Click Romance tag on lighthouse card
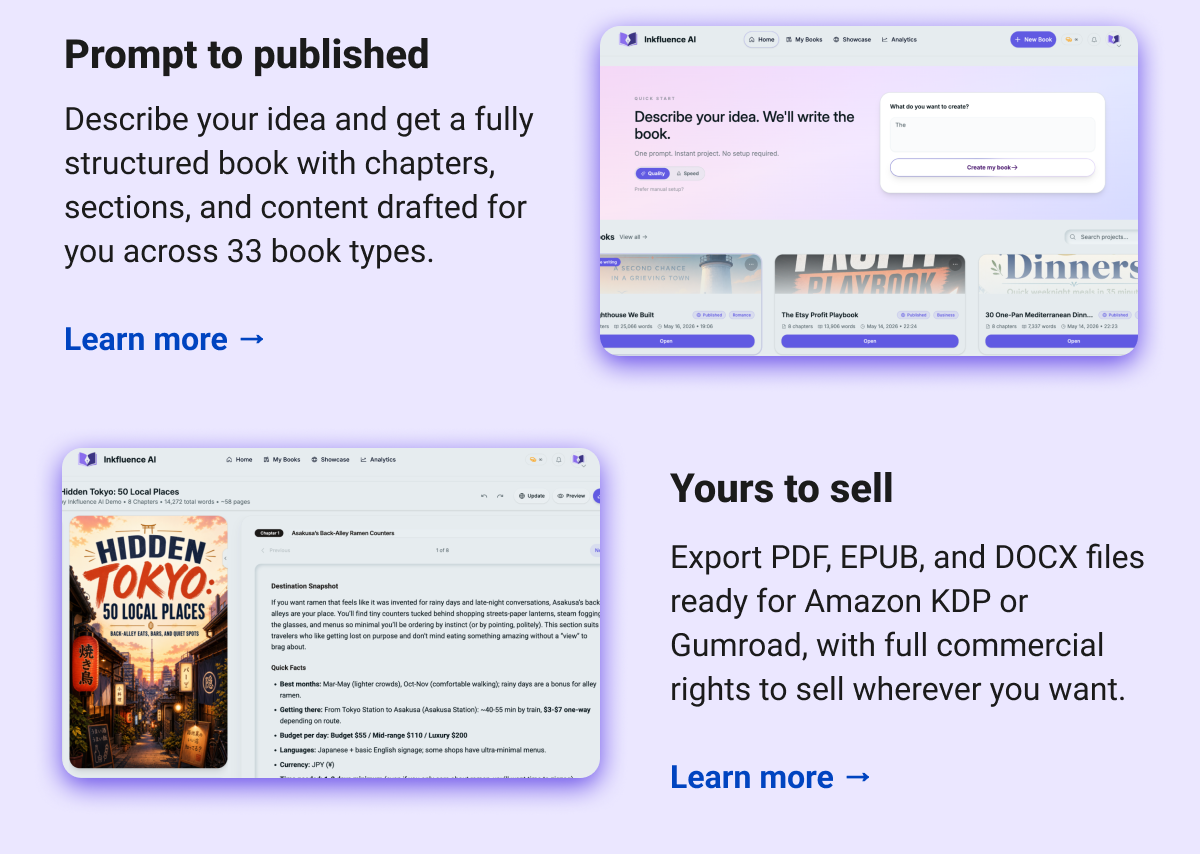This screenshot has width=1200, height=854. click(x=741, y=315)
